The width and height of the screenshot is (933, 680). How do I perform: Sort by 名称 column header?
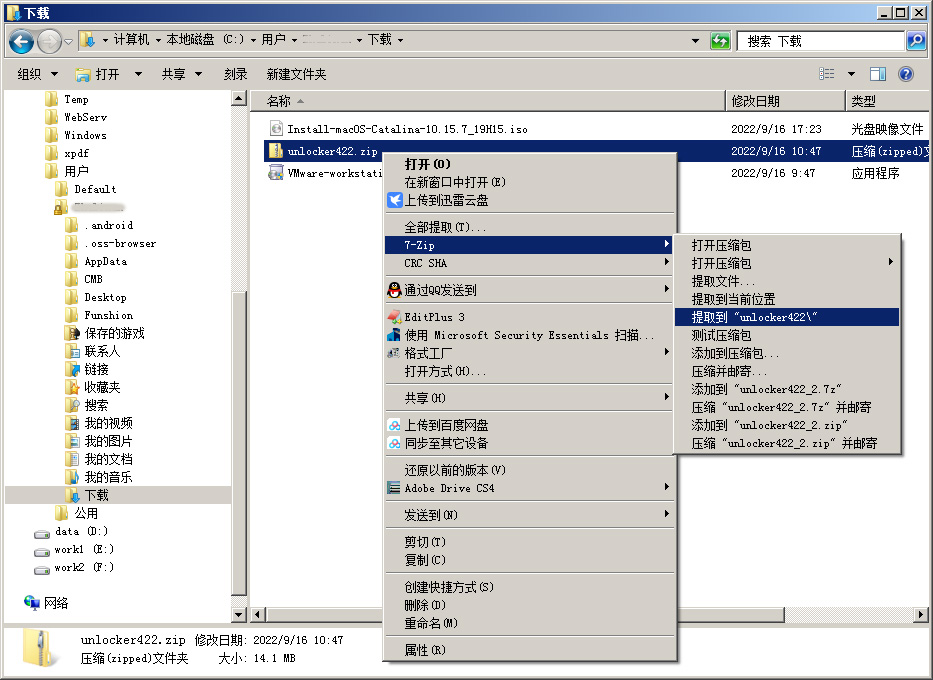pos(487,101)
